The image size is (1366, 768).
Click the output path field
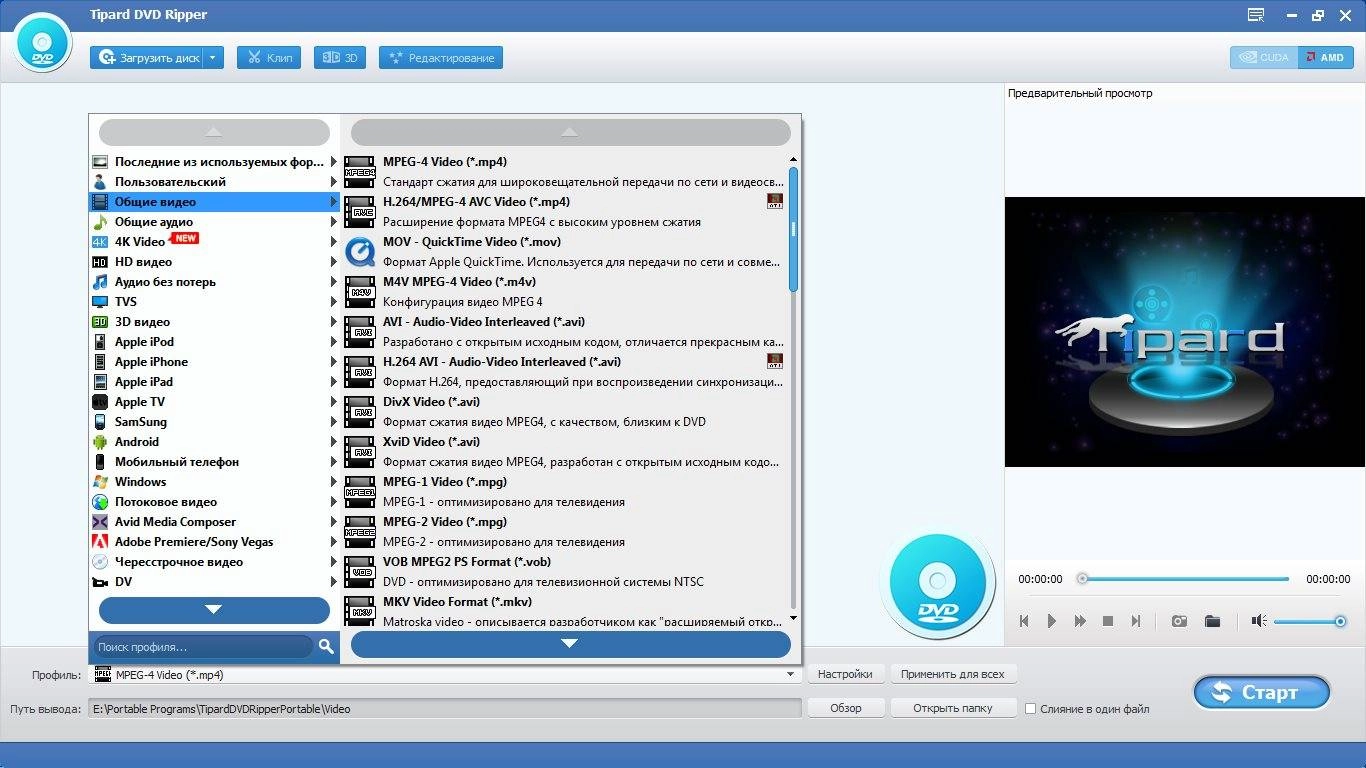446,709
